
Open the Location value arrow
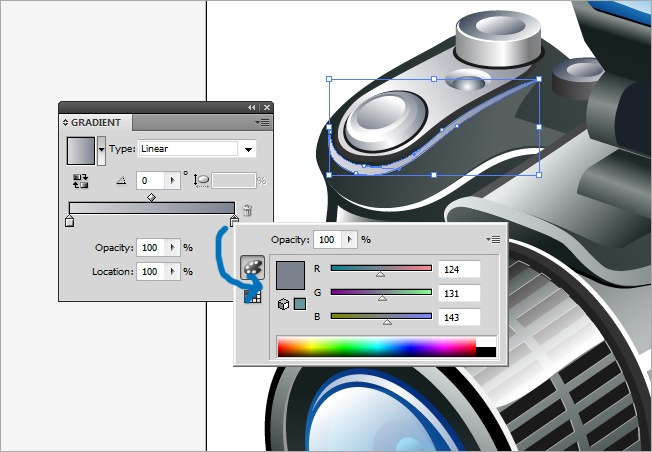(173, 272)
